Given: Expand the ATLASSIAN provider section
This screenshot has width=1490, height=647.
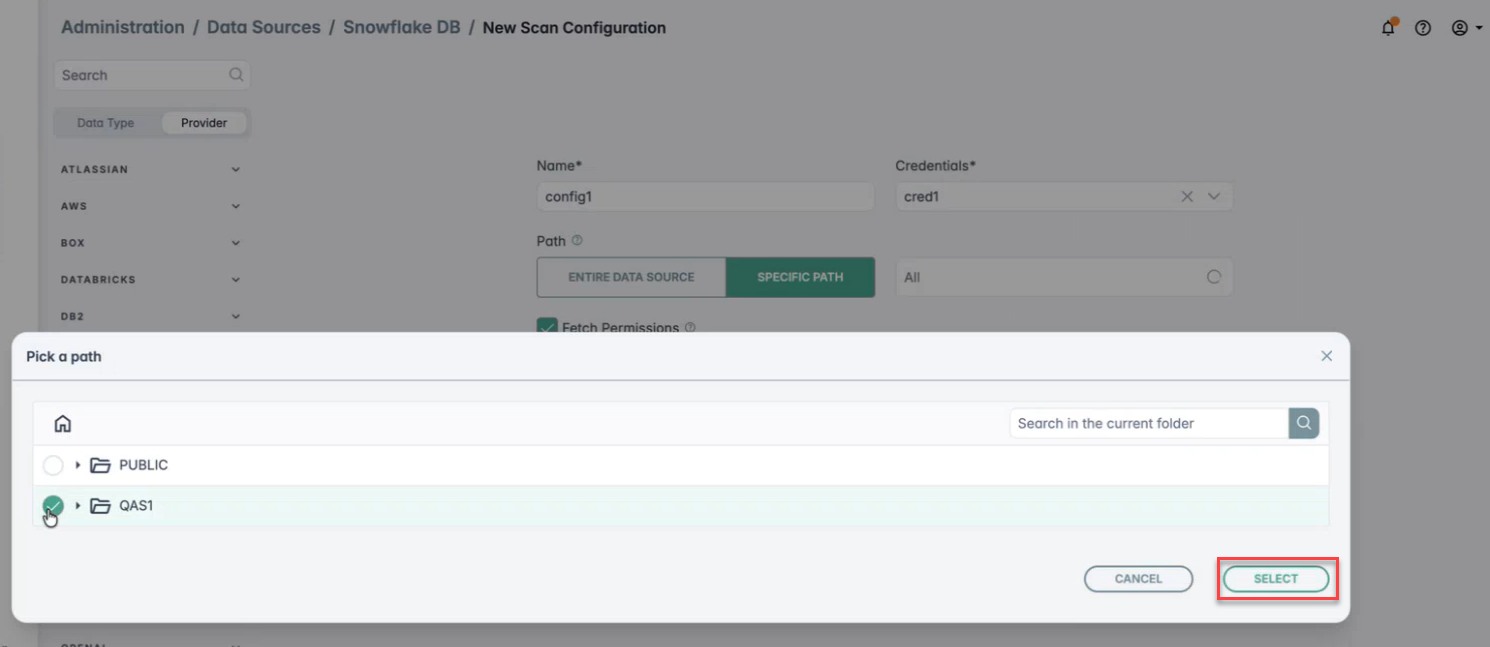Looking at the screenshot, I should (236, 170).
